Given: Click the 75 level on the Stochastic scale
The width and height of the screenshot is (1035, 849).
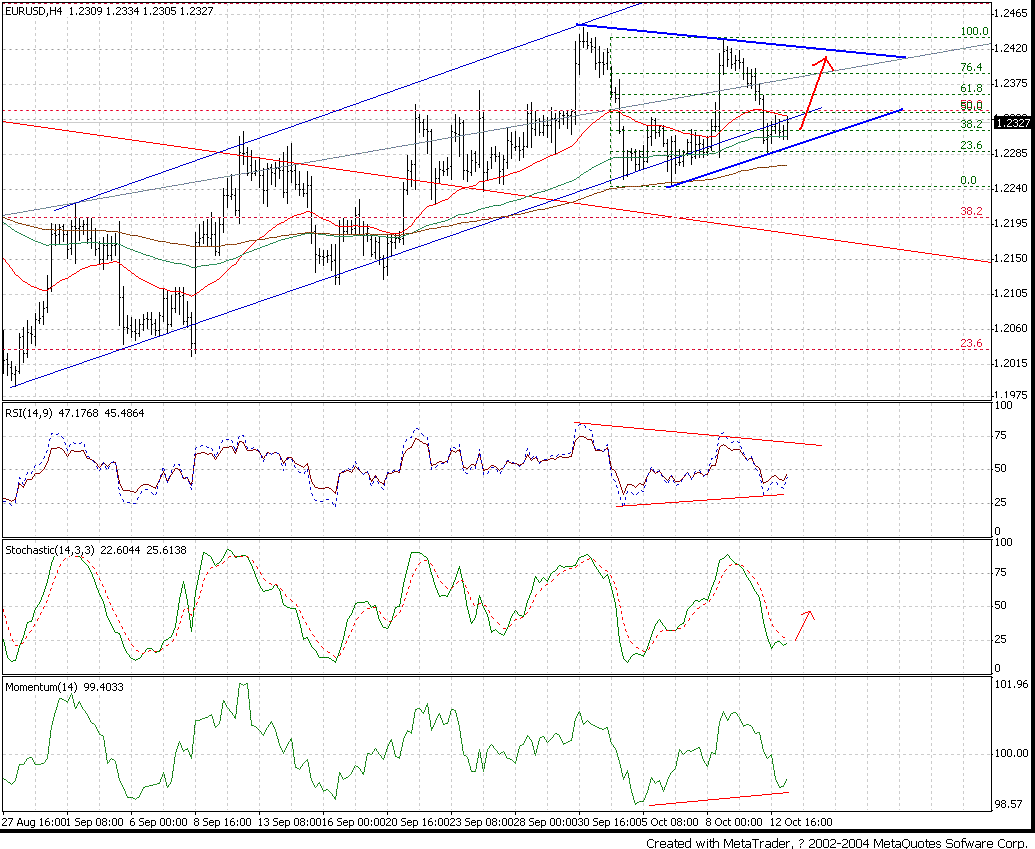Looking at the screenshot, I should click(x=1001, y=572).
